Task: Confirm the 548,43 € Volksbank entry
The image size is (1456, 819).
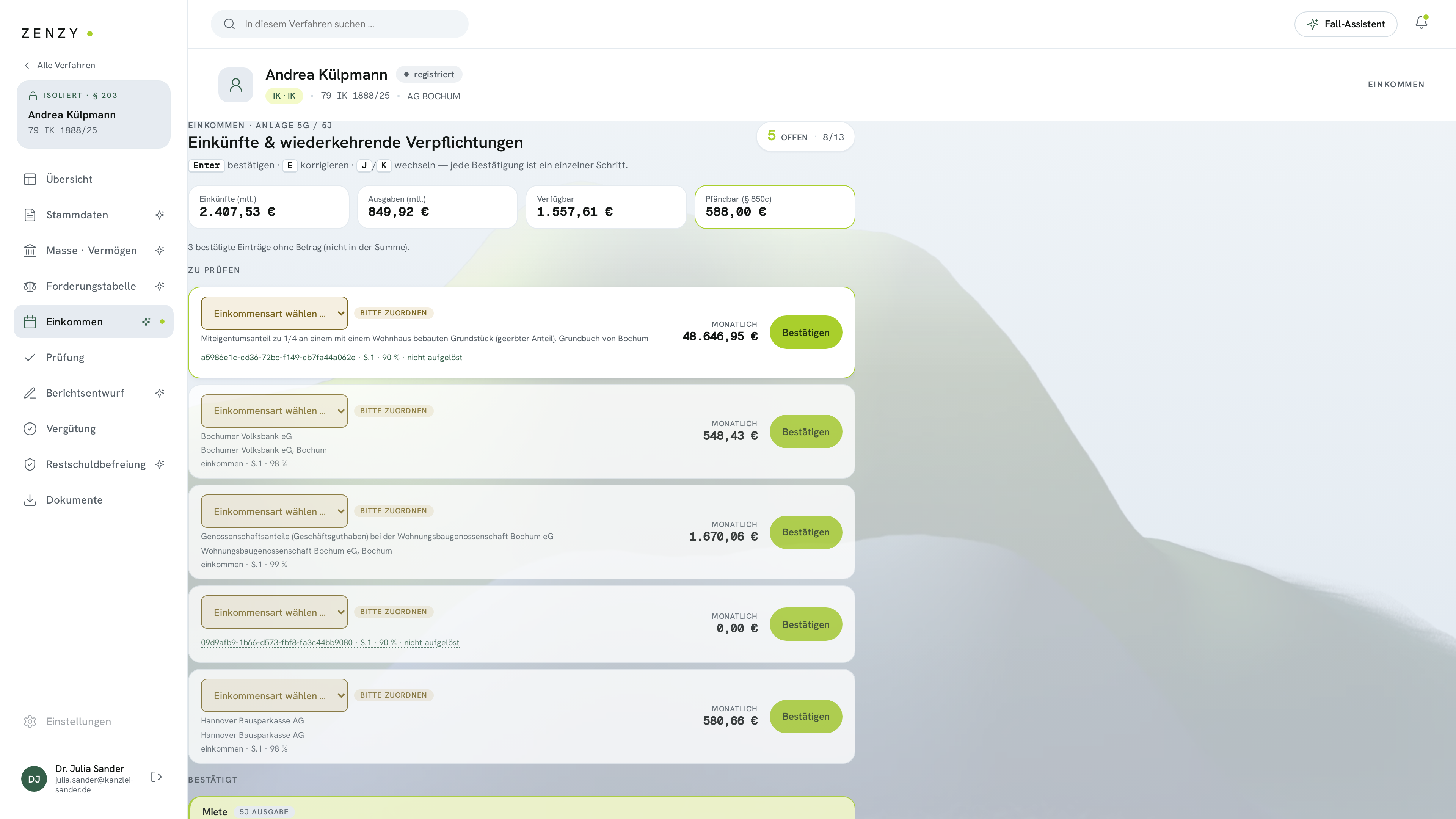Action: [805, 432]
